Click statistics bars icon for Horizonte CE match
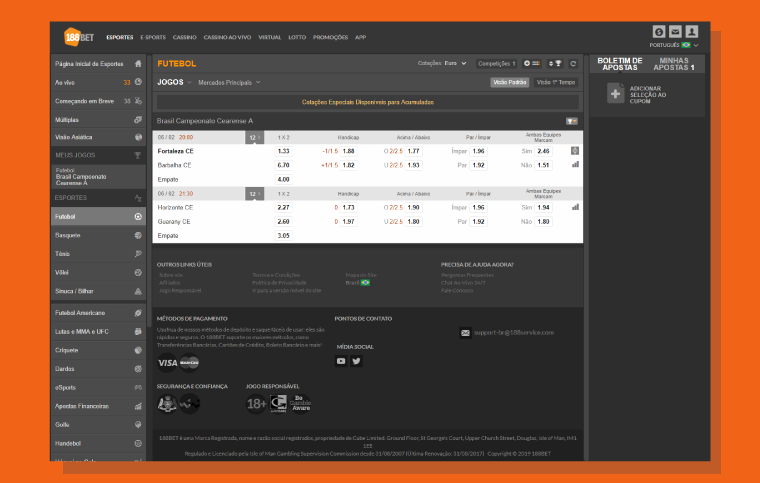The width and height of the screenshot is (760, 483). point(575,207)
